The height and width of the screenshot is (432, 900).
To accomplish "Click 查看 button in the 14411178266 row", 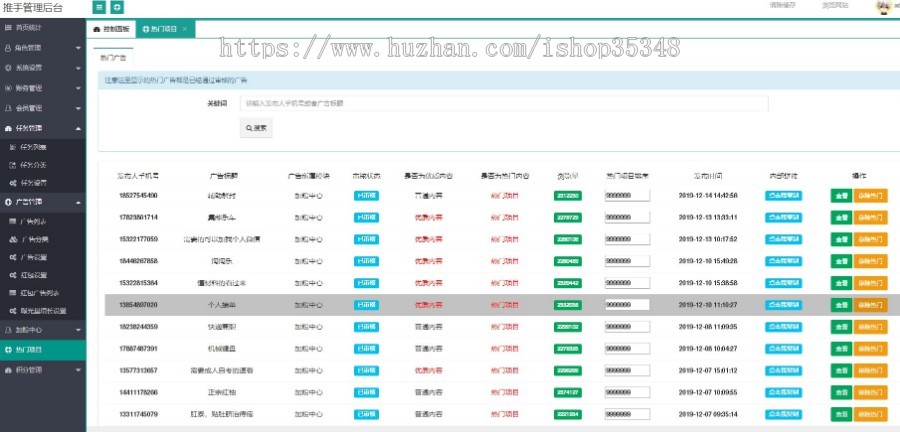I will click(x=841, y=392).
